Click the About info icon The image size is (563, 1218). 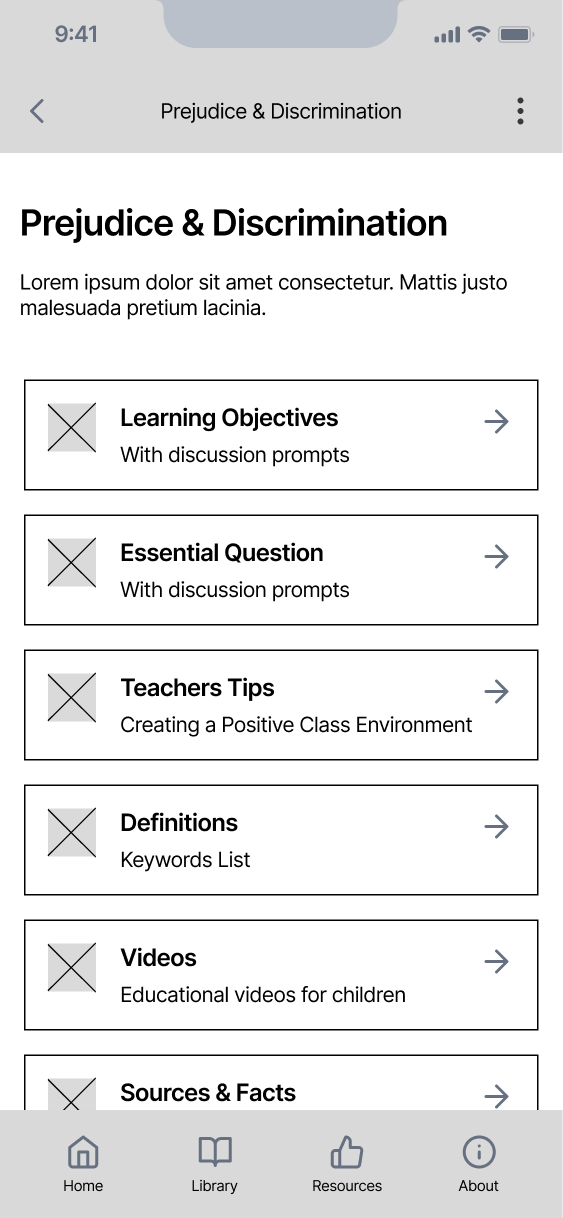point(479,1152)
